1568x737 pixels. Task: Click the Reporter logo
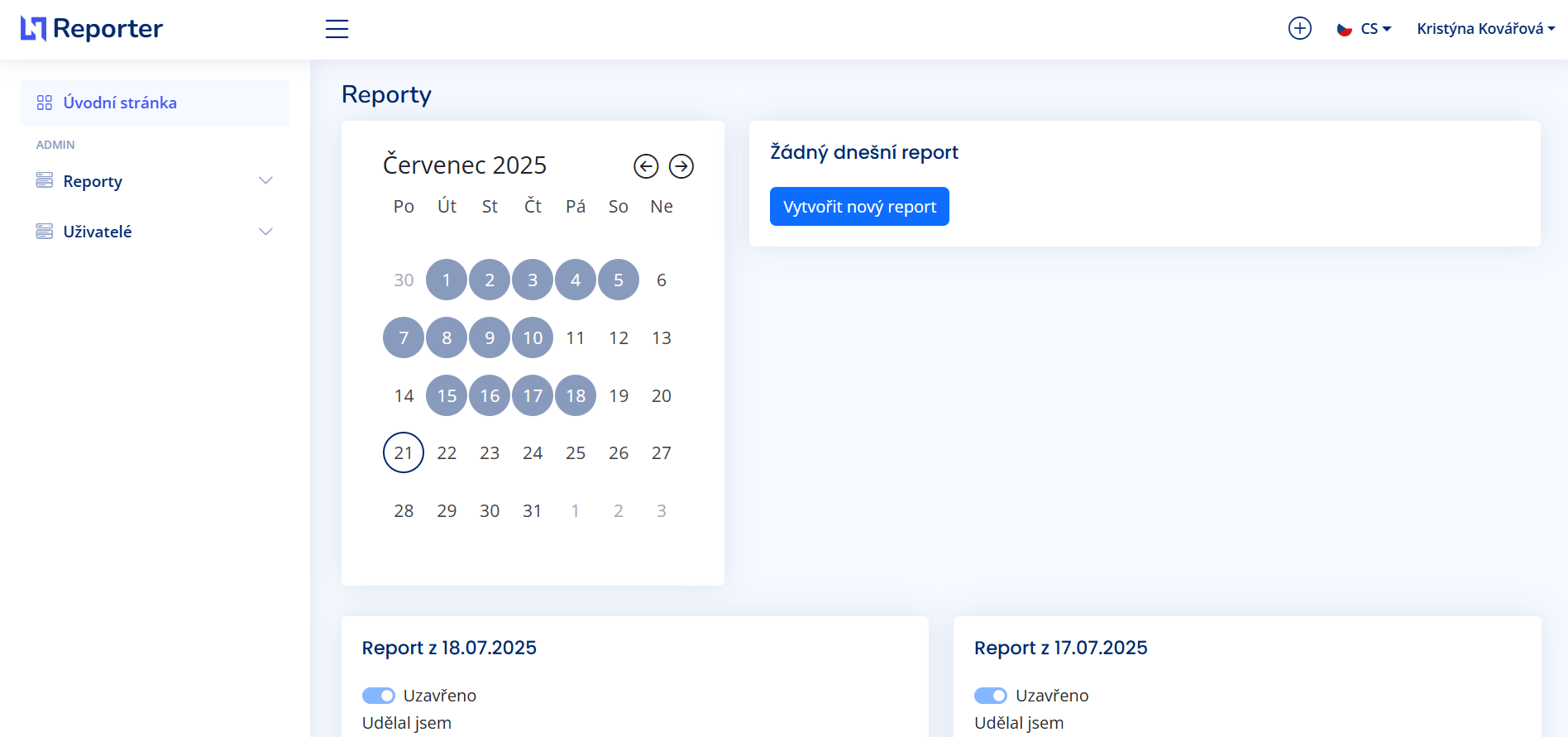pyautogui.click(x=92, y=29)
